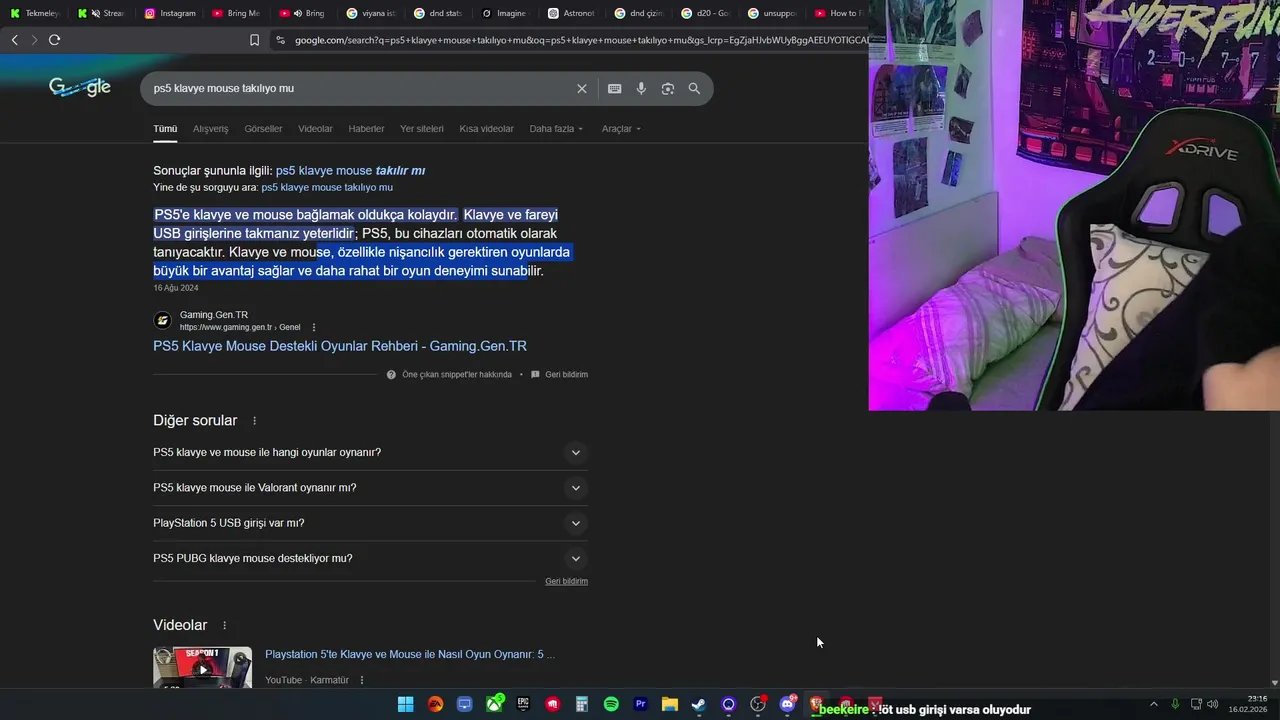
Task: Start voice search with the microphone icon
Action: (641, 88)
